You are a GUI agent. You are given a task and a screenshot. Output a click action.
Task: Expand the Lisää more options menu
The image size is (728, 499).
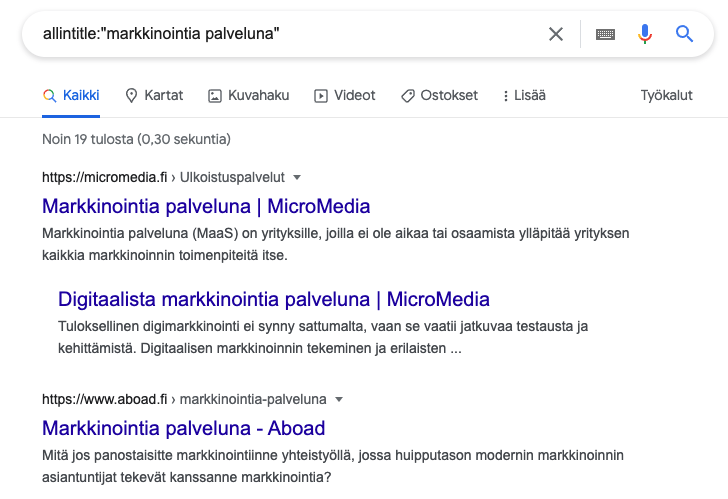pyautogui.click(x=524, y=96)
